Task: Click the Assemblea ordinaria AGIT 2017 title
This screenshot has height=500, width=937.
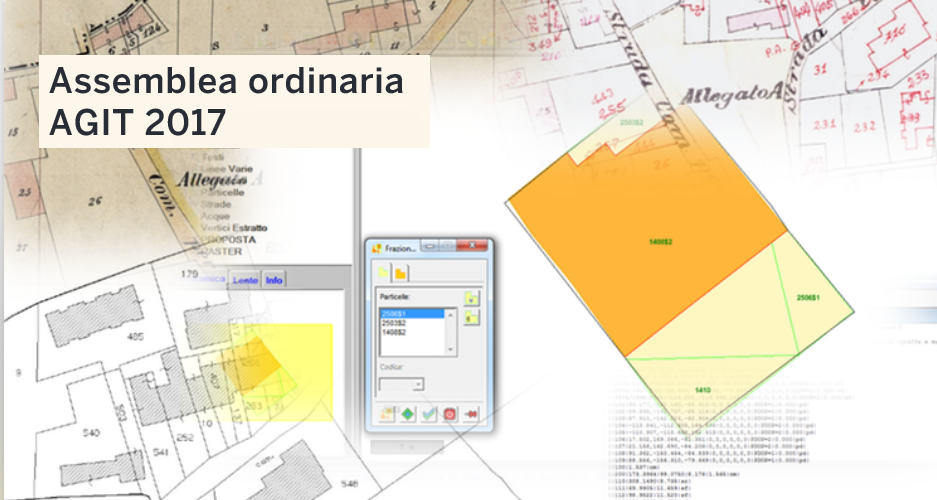Action: pyautogui.click(x=226, y=102)
